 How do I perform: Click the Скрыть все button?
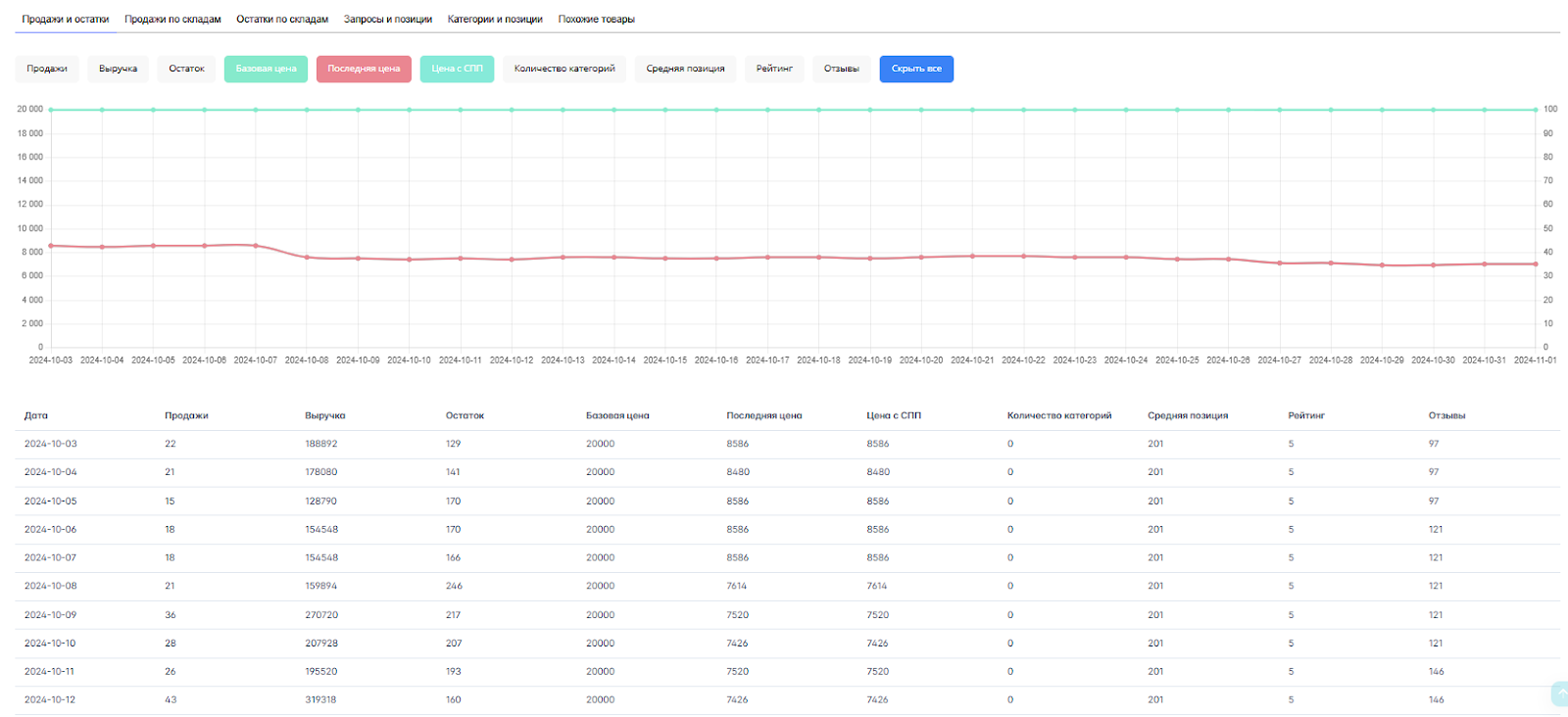(x=916, y=69)
